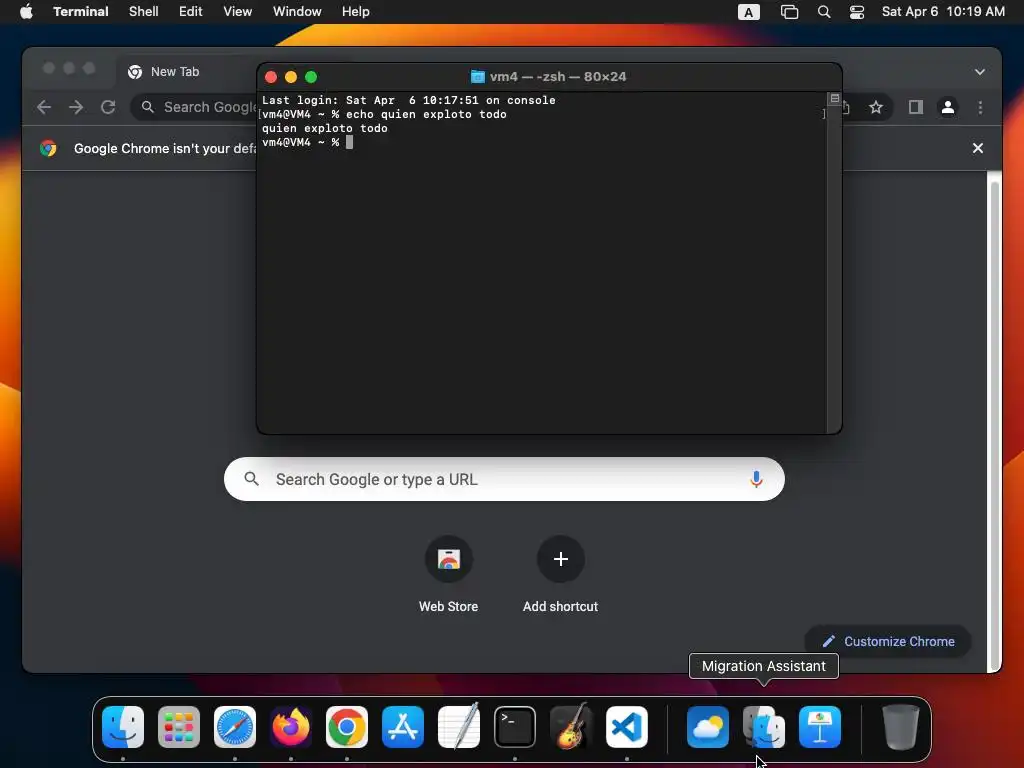The height and width of the screenshot is (768, 1024).
Task: Click Chrome's forward navigation arrow
Action: click(x=76, y=107)
